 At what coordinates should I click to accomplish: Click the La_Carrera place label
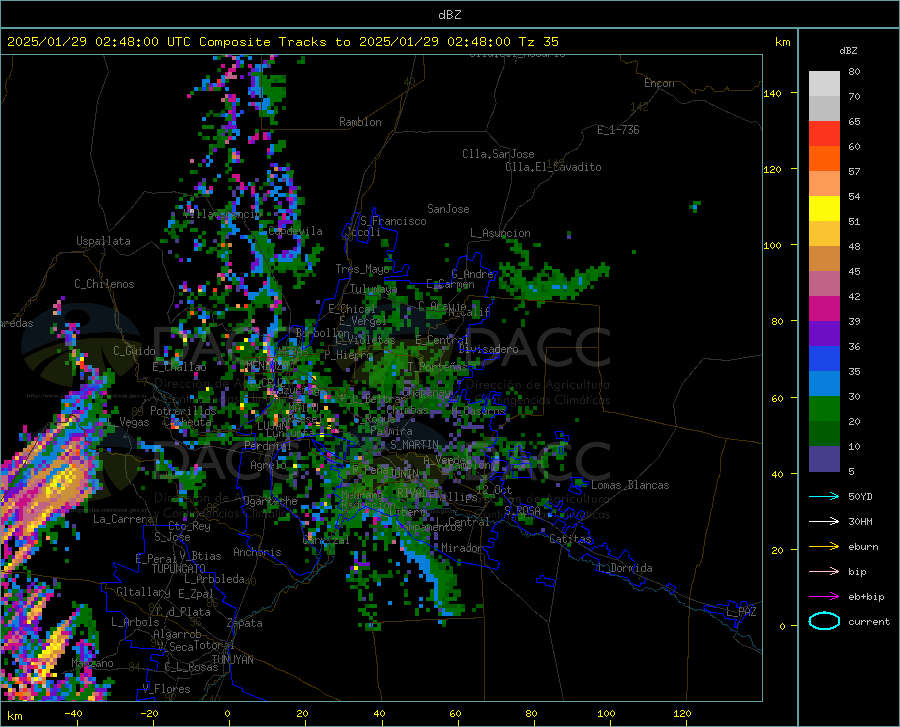pyautogui.click(x=123, y=519)
